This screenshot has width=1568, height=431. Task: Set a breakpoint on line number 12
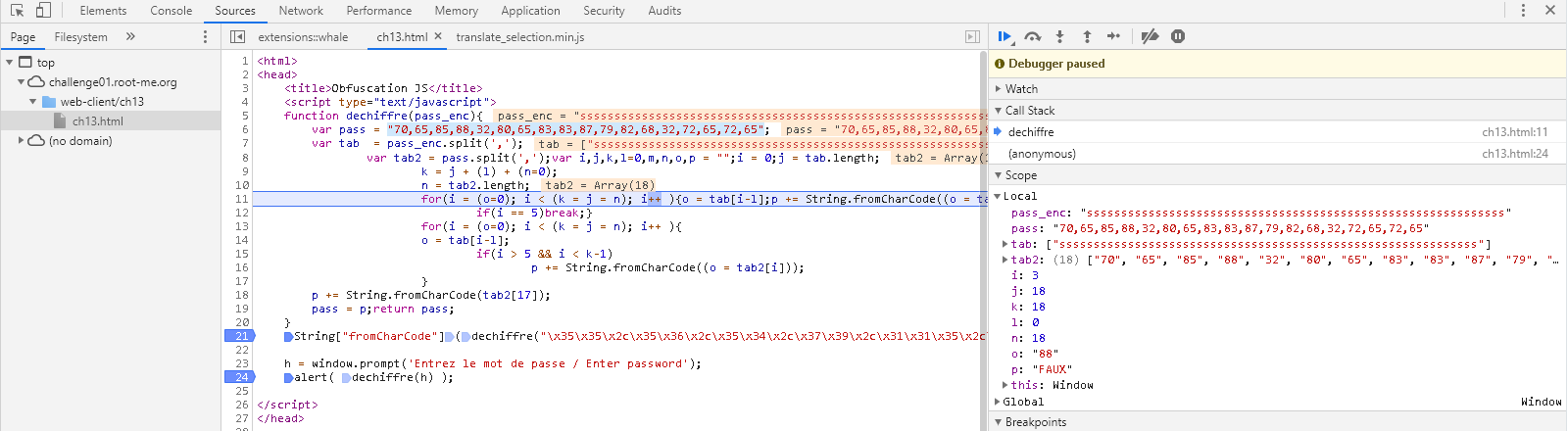click(241, 213)
